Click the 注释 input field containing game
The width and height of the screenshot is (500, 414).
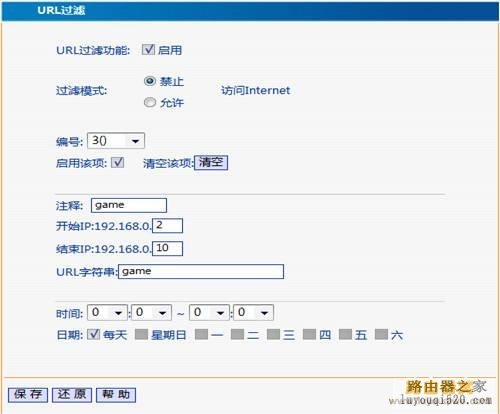[x=129, y=205]
